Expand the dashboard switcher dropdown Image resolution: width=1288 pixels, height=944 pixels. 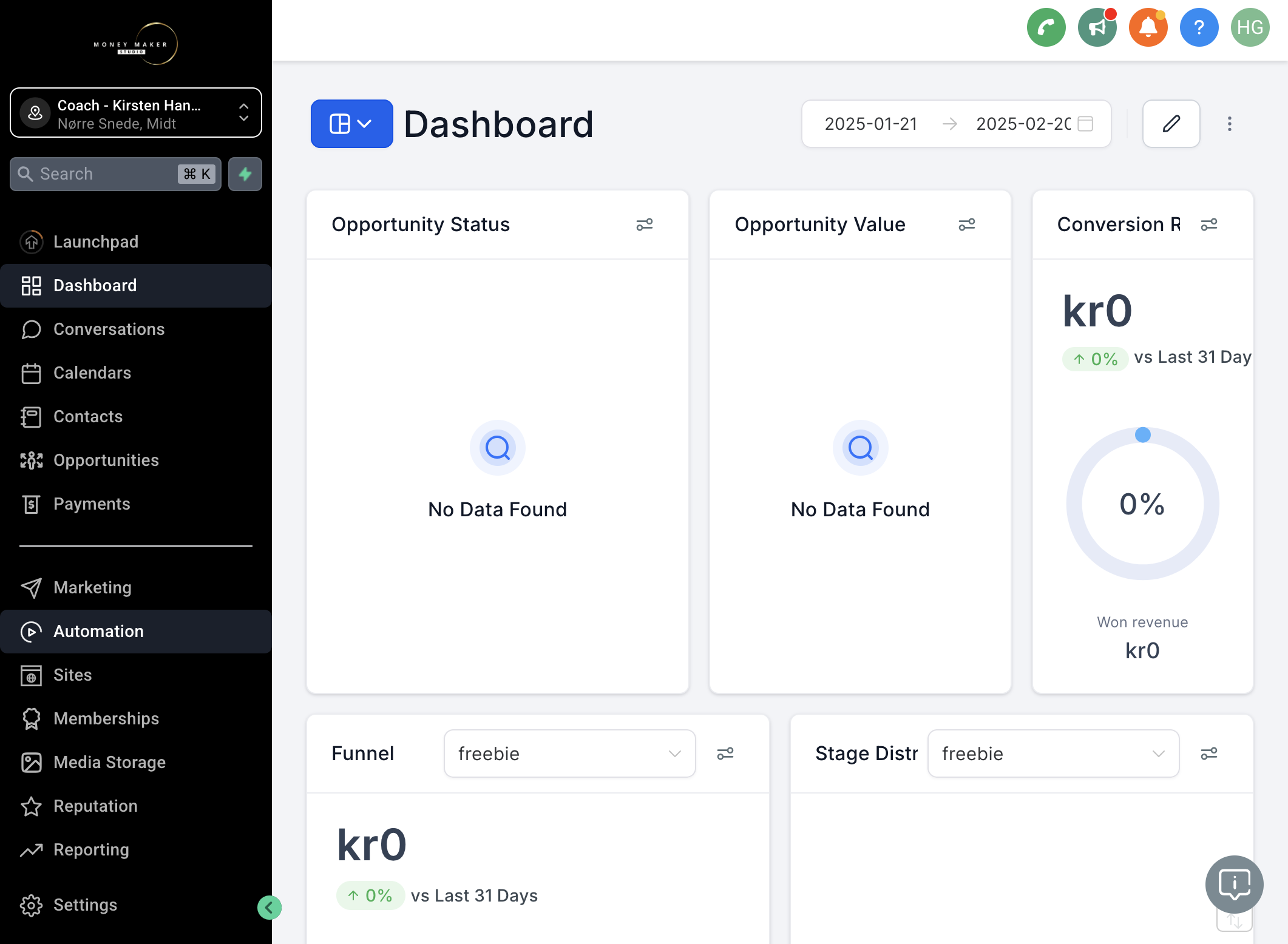click(x=351, y=124)
